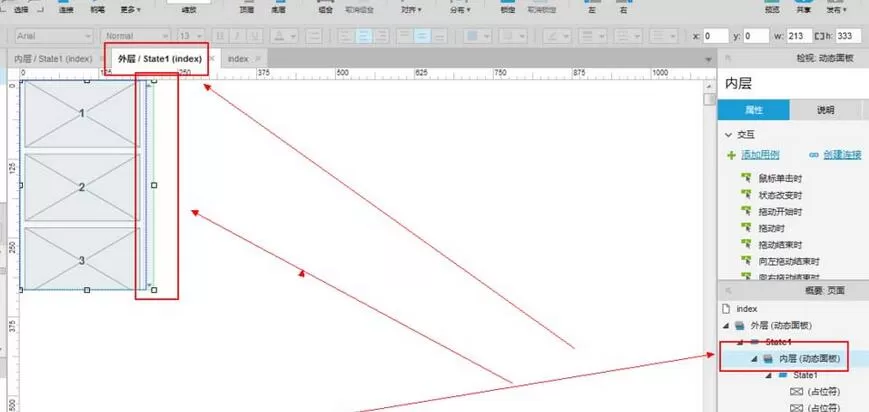This screenshot has height=412, width=869.
Task: Open the Normal font style dropdown
Action: tap(137, 36)
